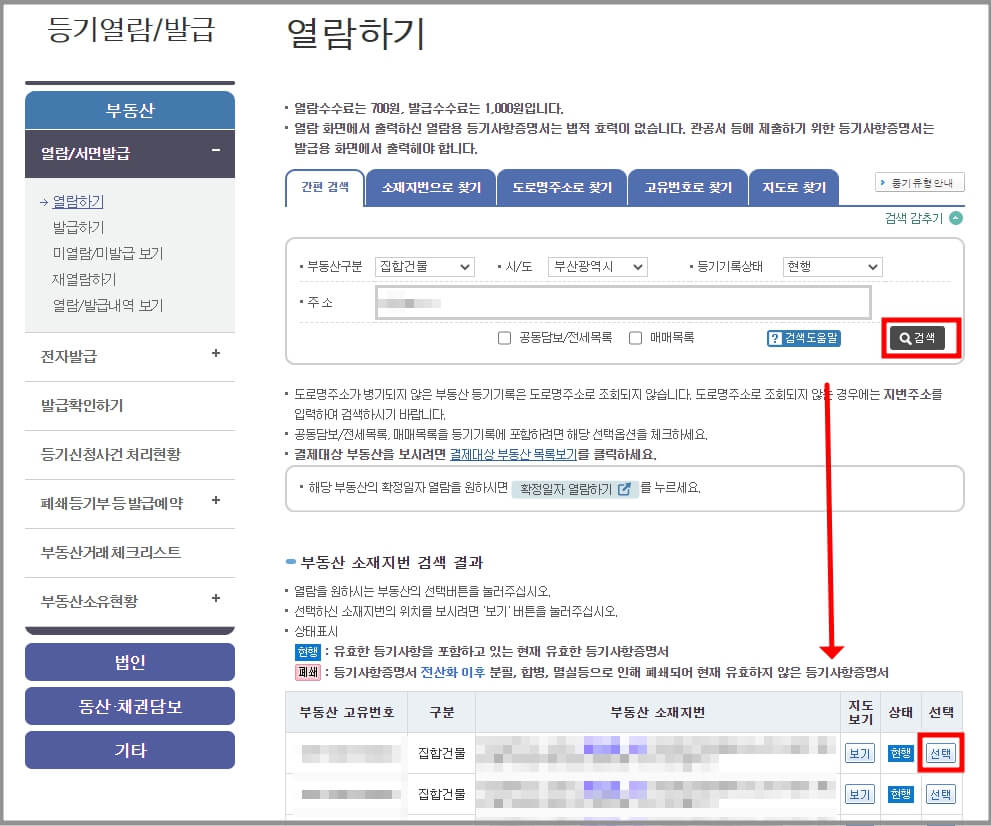Switch to the 소재지번으로 찾기 tab
This screenshot has width=991, height=826.
tap(429, 187)
